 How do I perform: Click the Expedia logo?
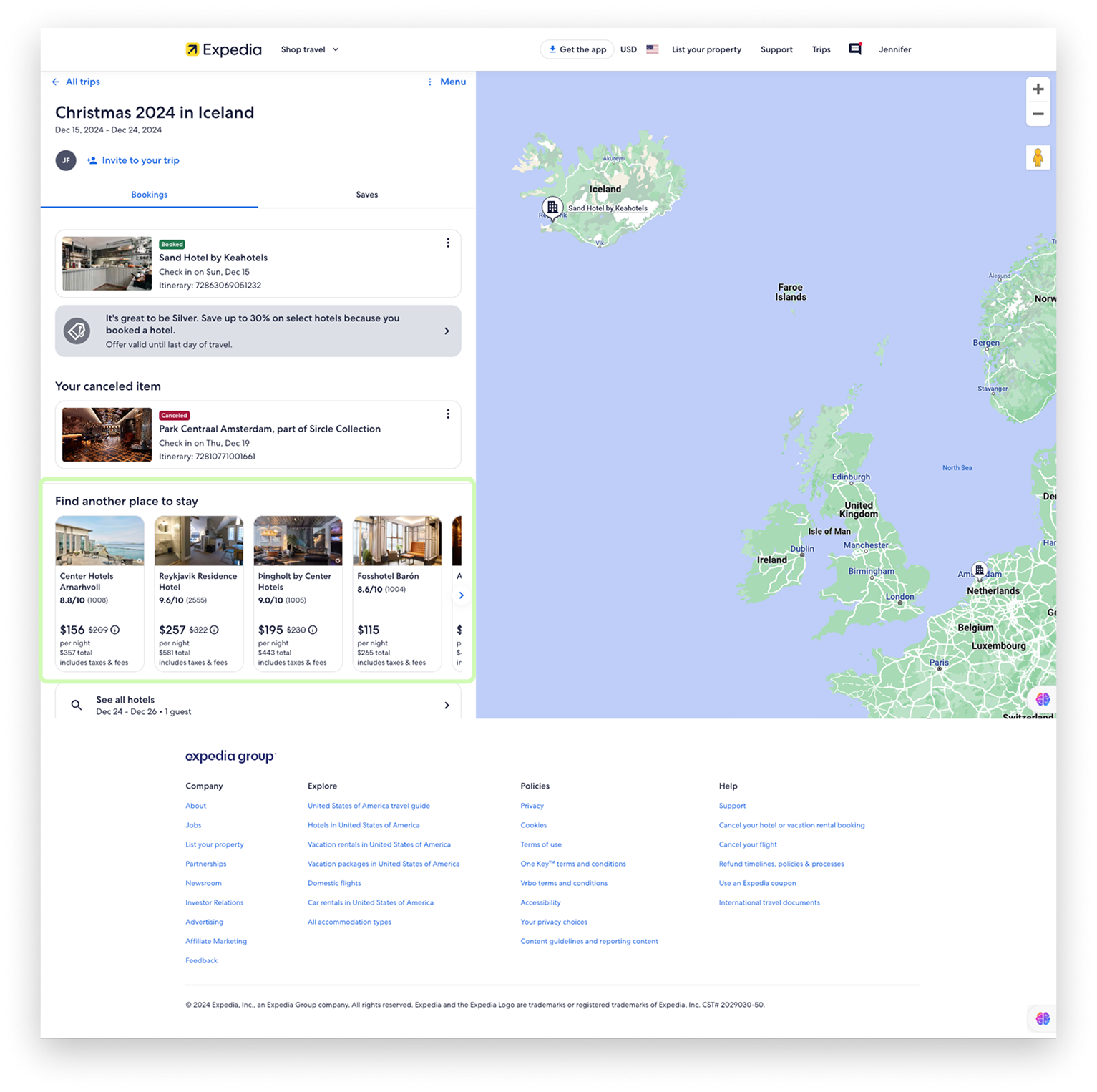click(223, 49)
